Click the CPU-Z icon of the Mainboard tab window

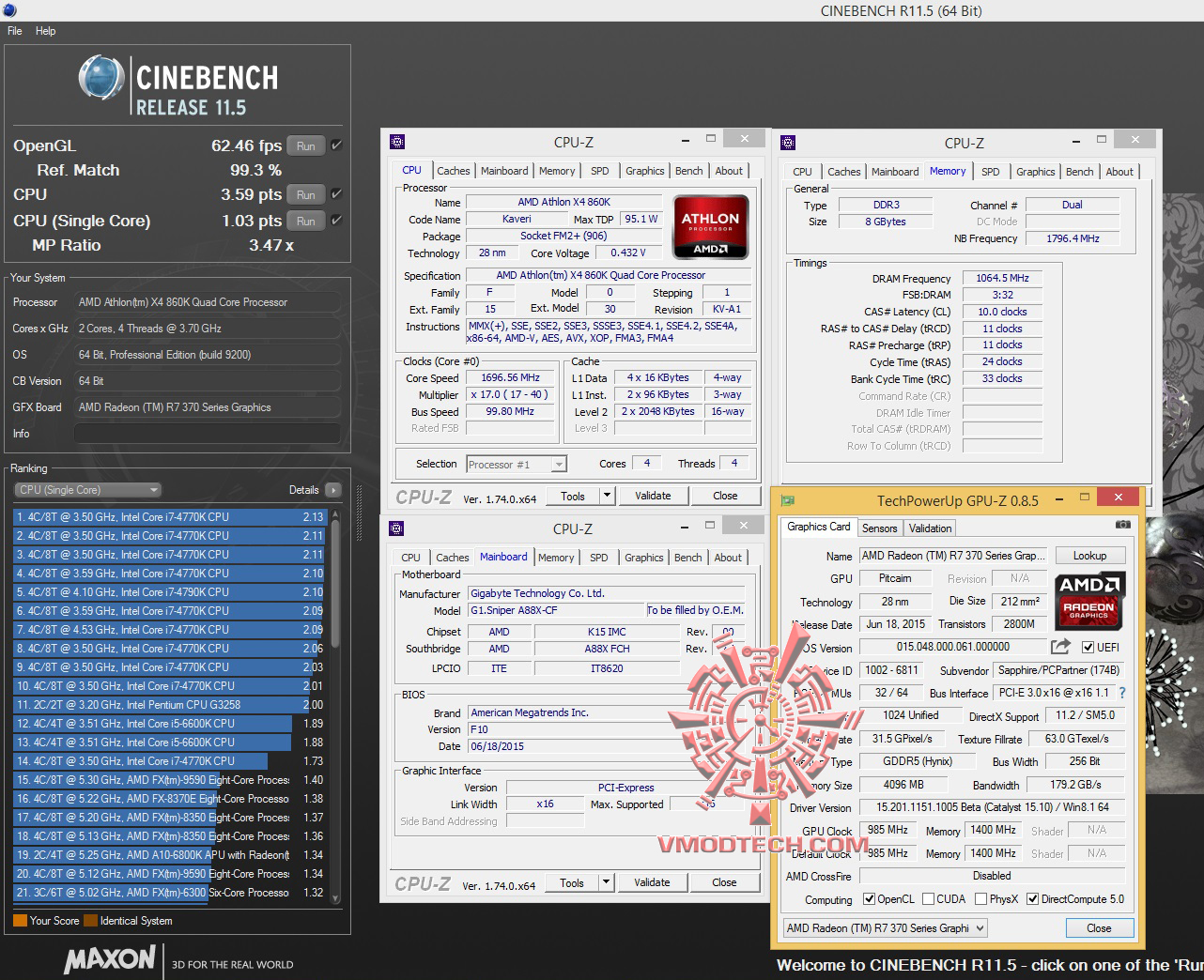point(397,528)
